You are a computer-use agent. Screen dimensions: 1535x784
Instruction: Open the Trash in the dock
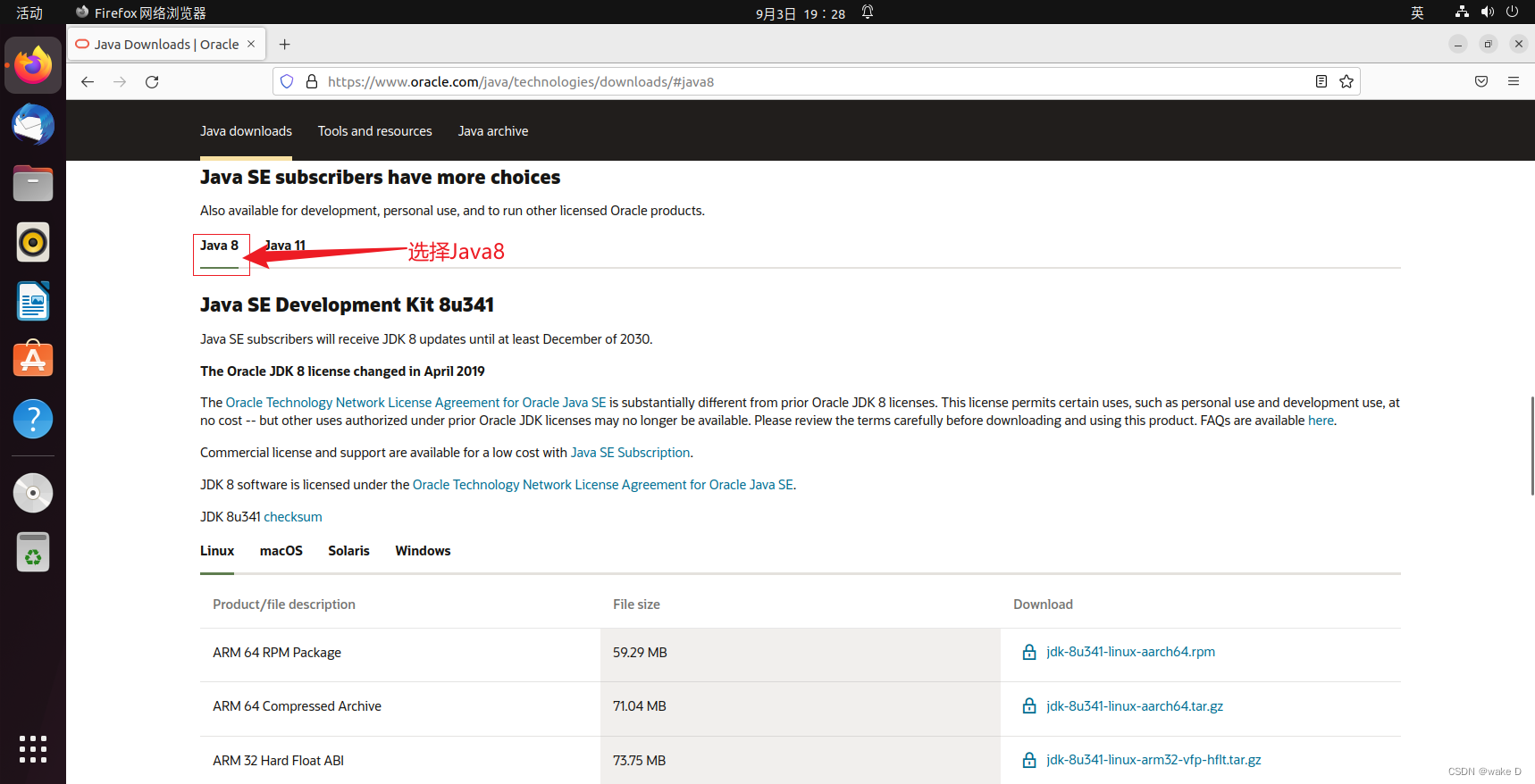tap(33, 552)
